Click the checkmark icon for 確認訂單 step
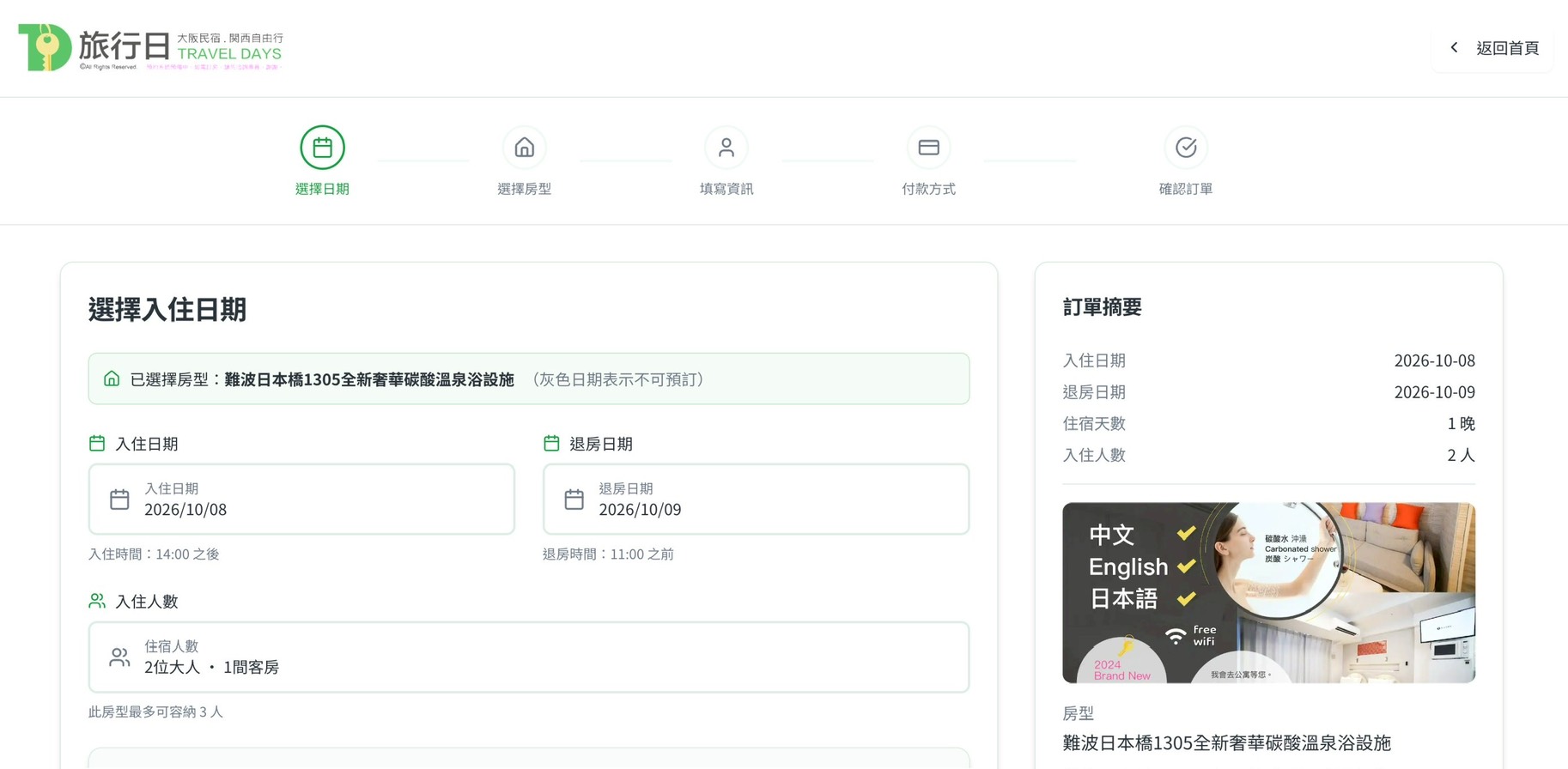This screenshot has width=1568, height=769. 1185,148
